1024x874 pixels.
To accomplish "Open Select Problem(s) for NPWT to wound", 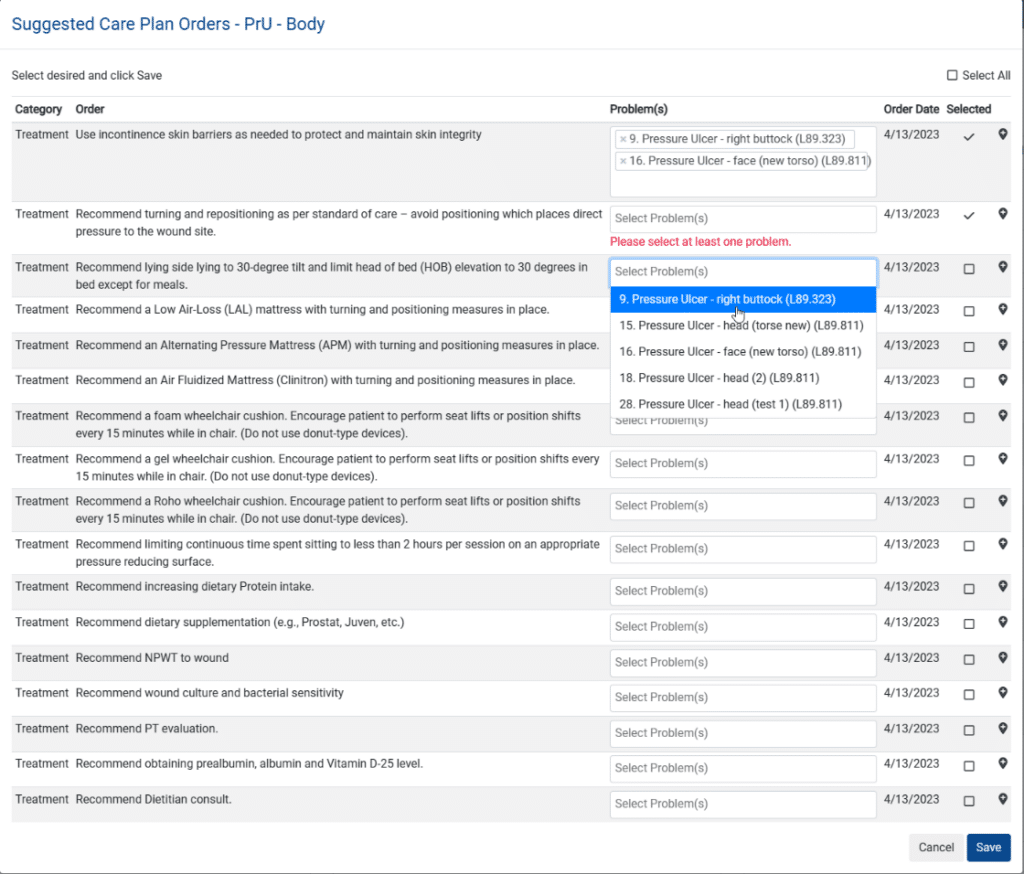I will [x=743, y=663].
